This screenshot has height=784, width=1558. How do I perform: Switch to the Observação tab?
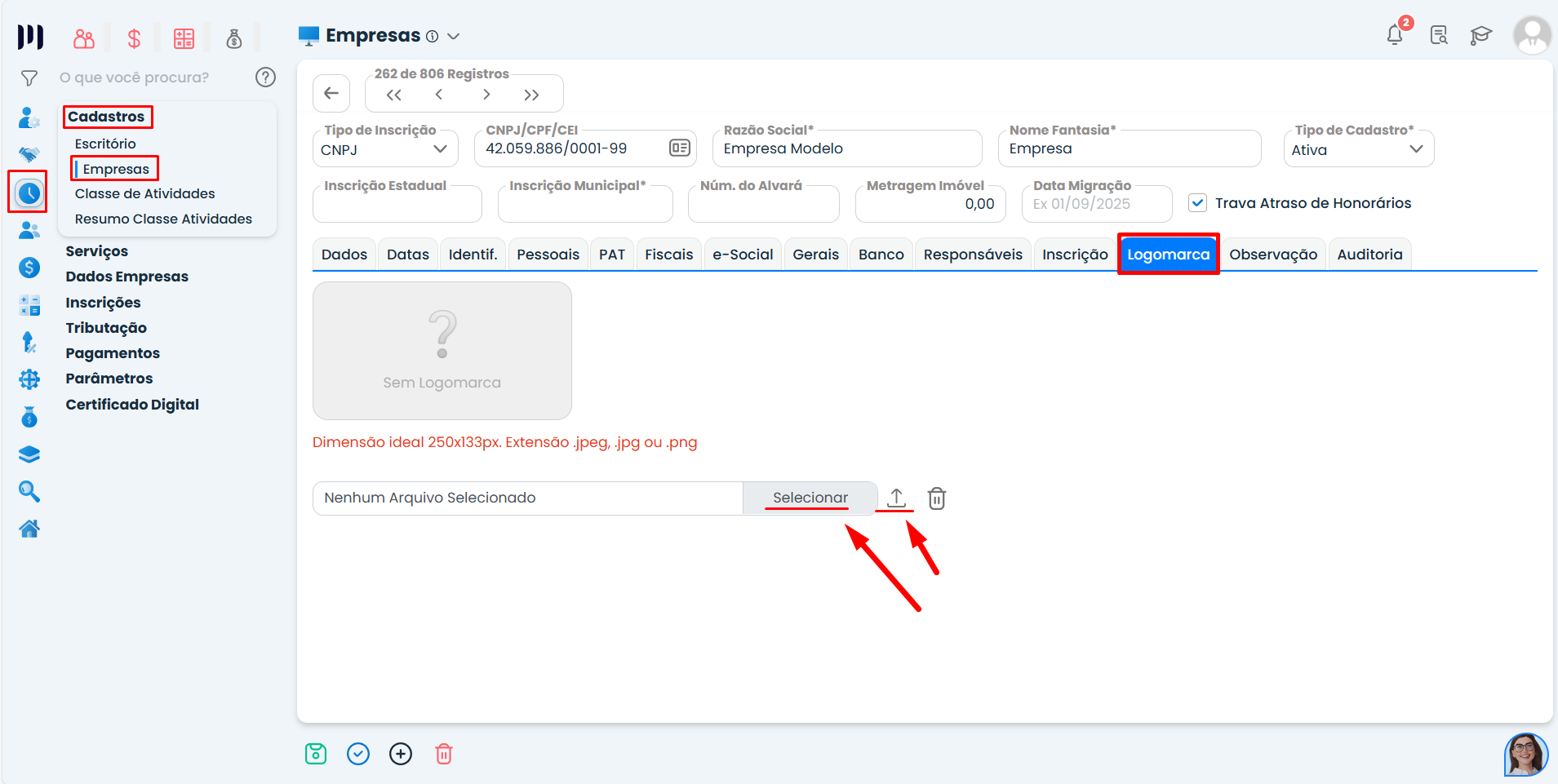(x=1273, y=255)
